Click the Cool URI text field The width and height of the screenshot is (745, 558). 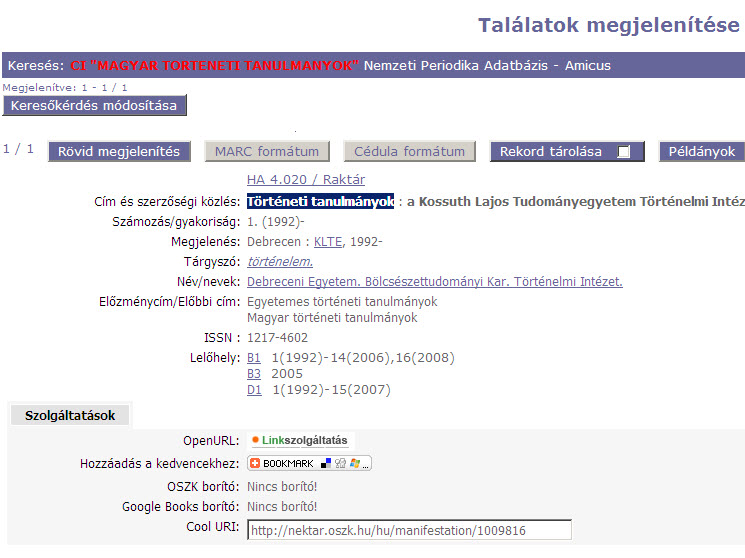tap(409, 530)
